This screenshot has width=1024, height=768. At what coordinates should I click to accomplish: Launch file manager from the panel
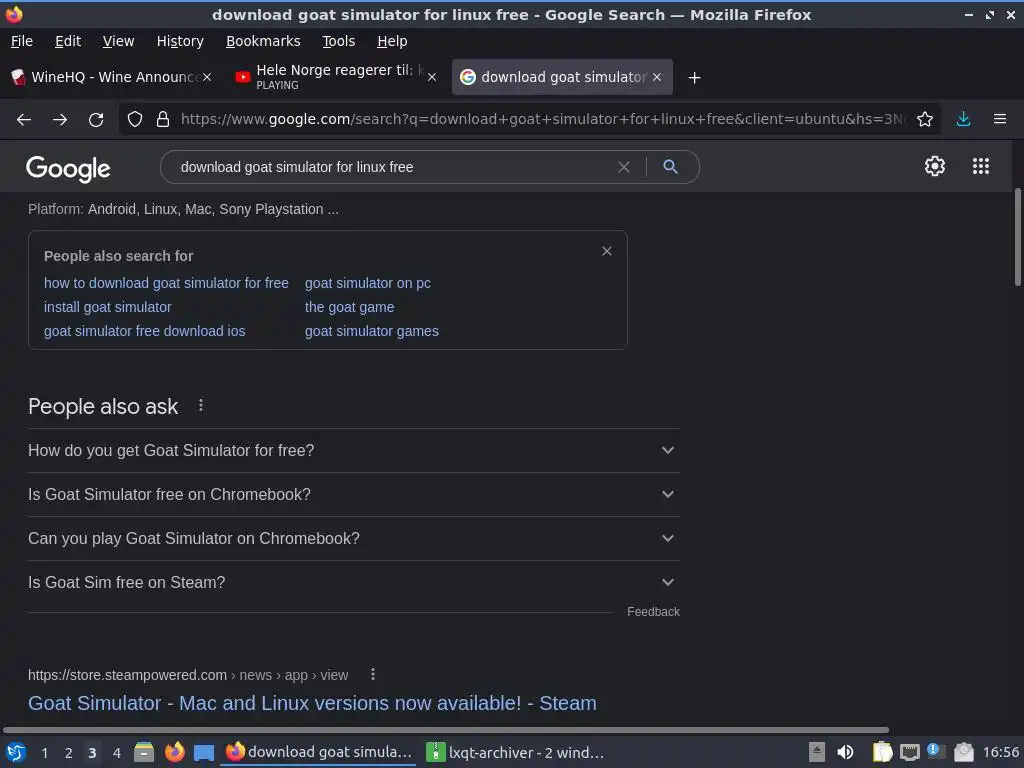click(144, 752)
